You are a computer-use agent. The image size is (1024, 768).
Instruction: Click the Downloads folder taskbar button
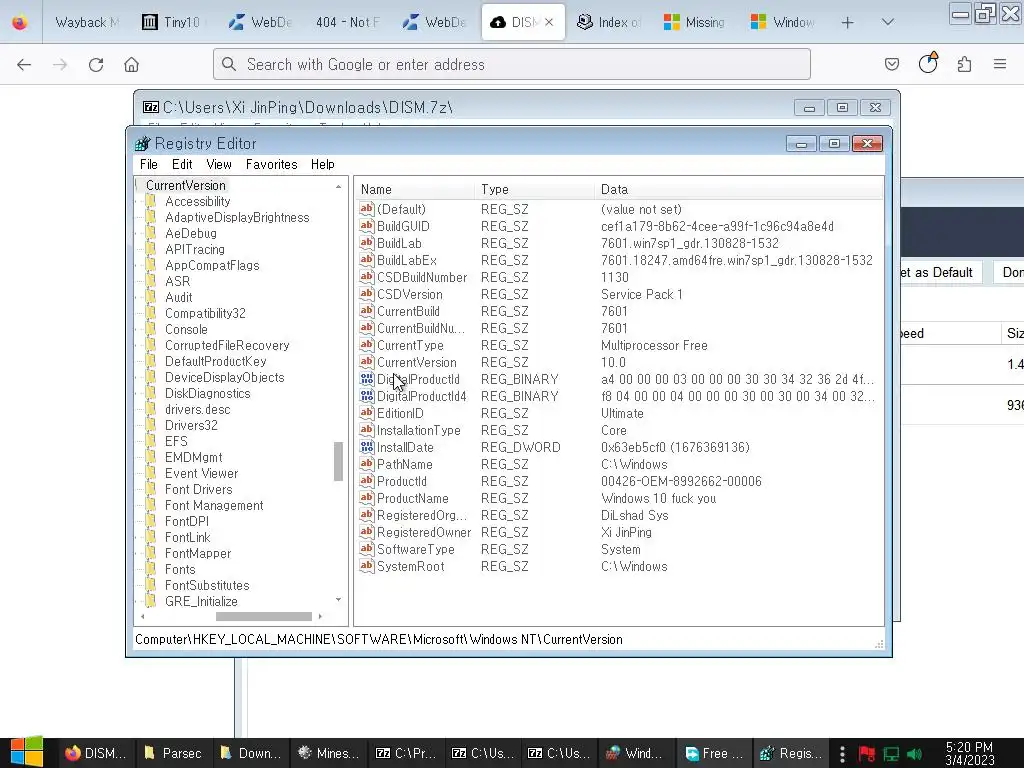click(251, 753)
